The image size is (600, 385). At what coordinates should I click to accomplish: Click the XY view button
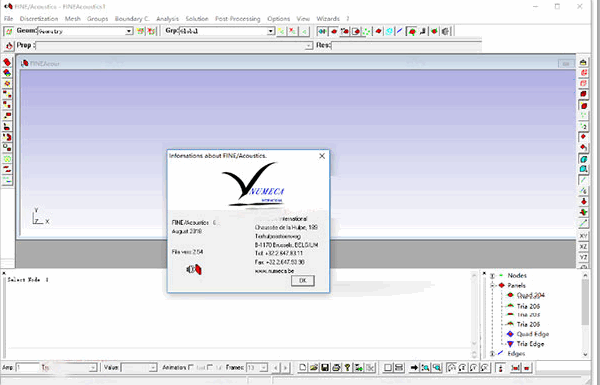click(583, 236)
